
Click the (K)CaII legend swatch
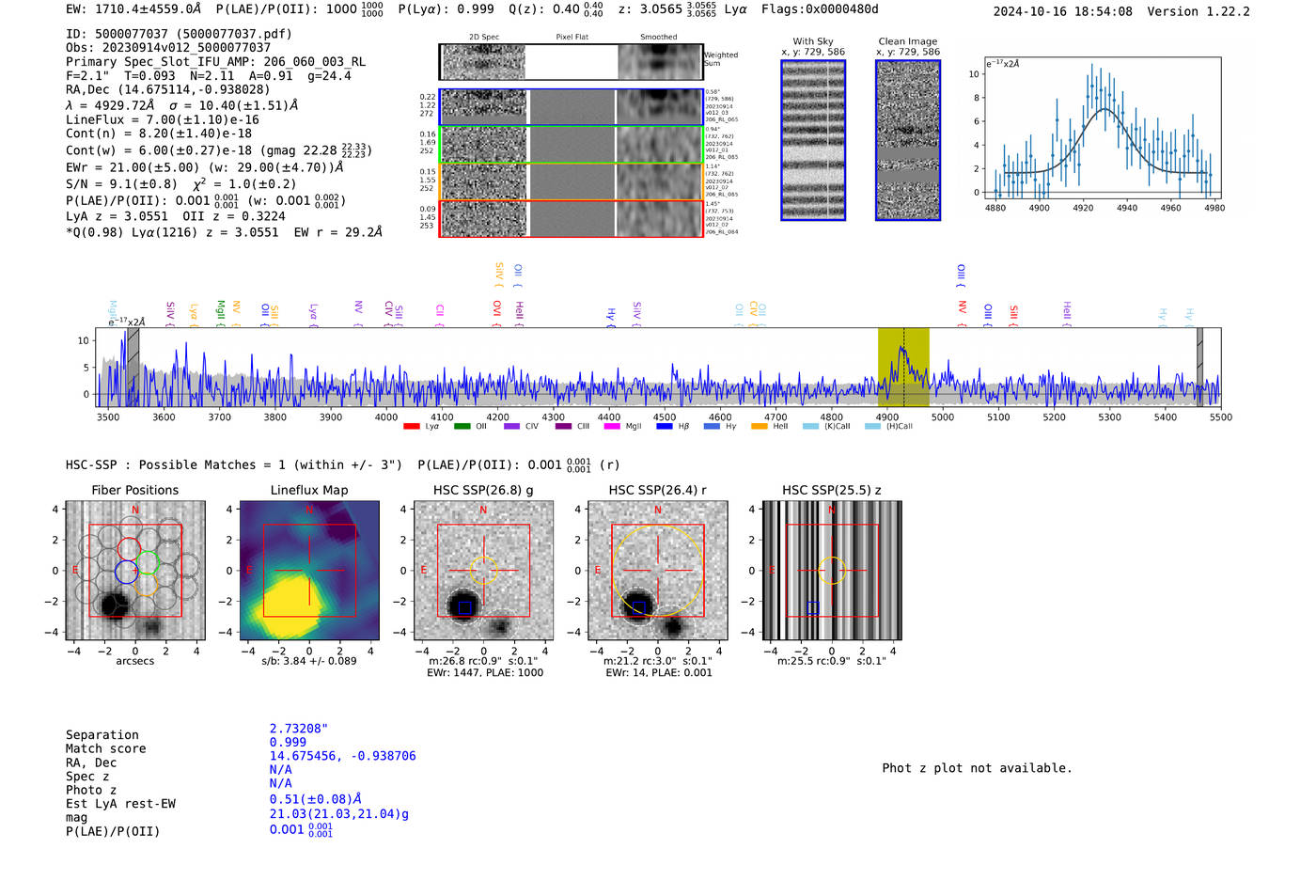(x=811, y=427)
